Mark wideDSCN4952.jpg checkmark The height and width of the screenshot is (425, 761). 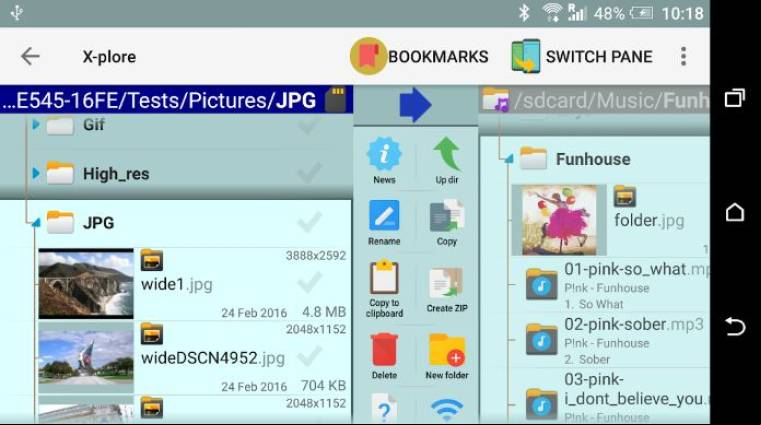309,356
